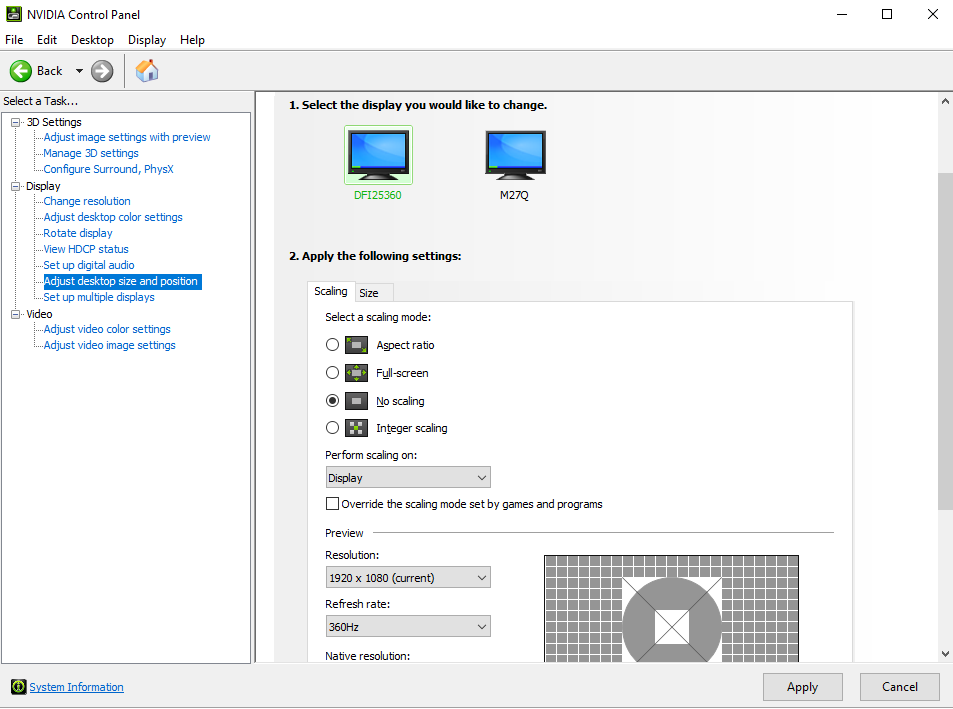Viewport: 953px width, 709px height.
Task: Open the Refresh rate dropdown
Action: point(408,626)
